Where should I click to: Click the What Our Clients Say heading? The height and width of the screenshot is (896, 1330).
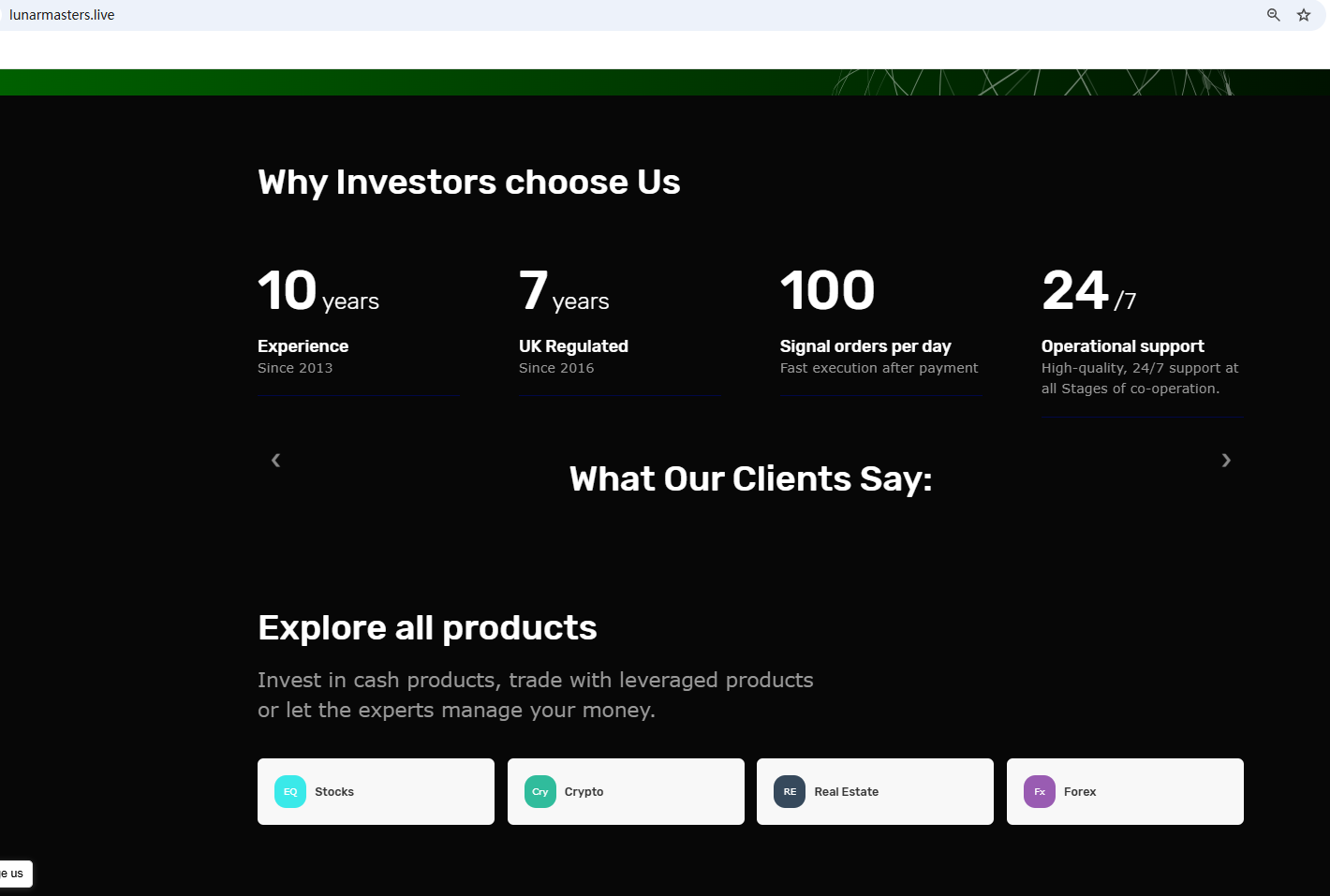750,479
